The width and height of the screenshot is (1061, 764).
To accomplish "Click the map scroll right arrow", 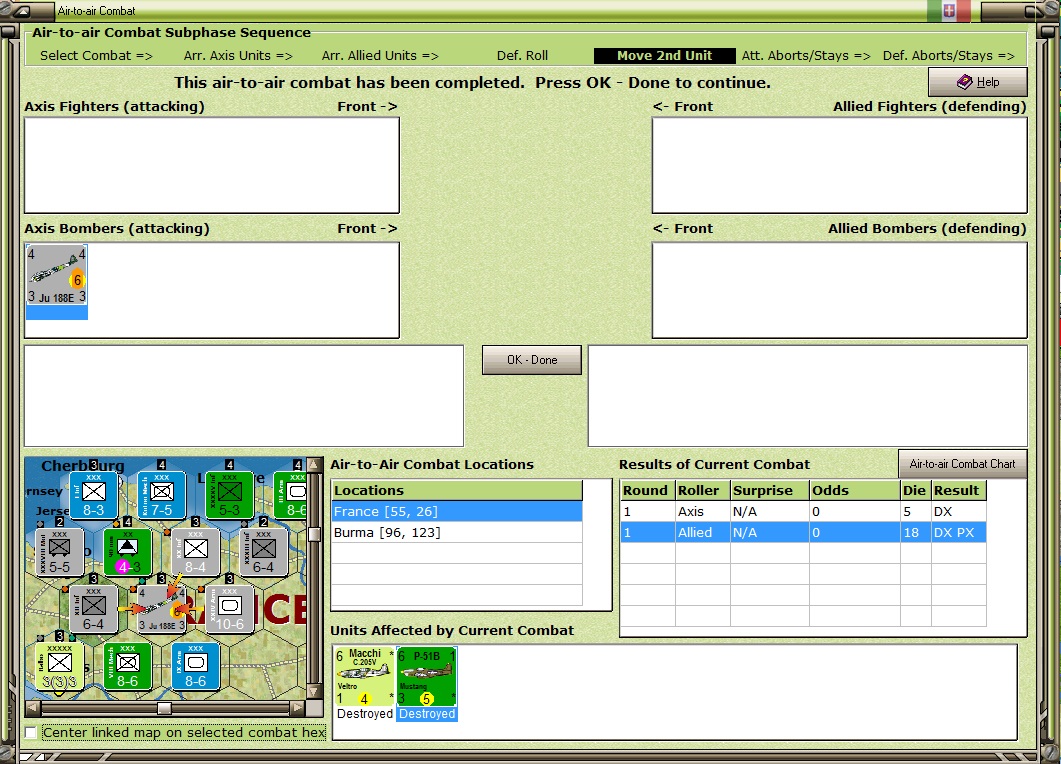I will (298, 709).
